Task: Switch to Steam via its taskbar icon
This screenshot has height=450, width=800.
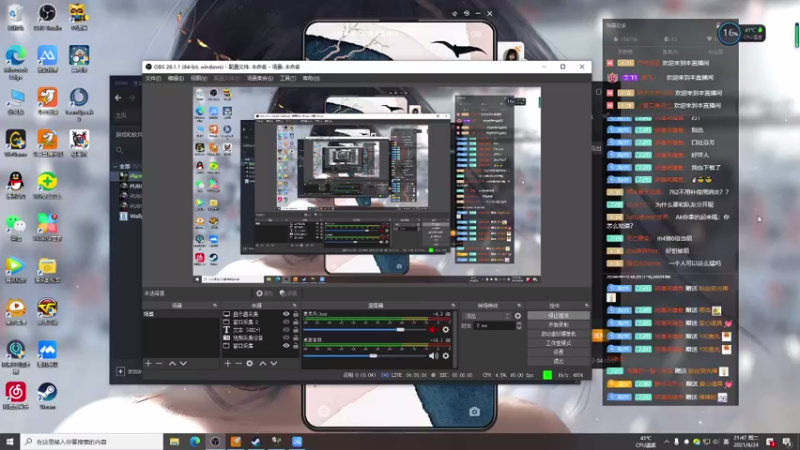Action: point(256,441)
